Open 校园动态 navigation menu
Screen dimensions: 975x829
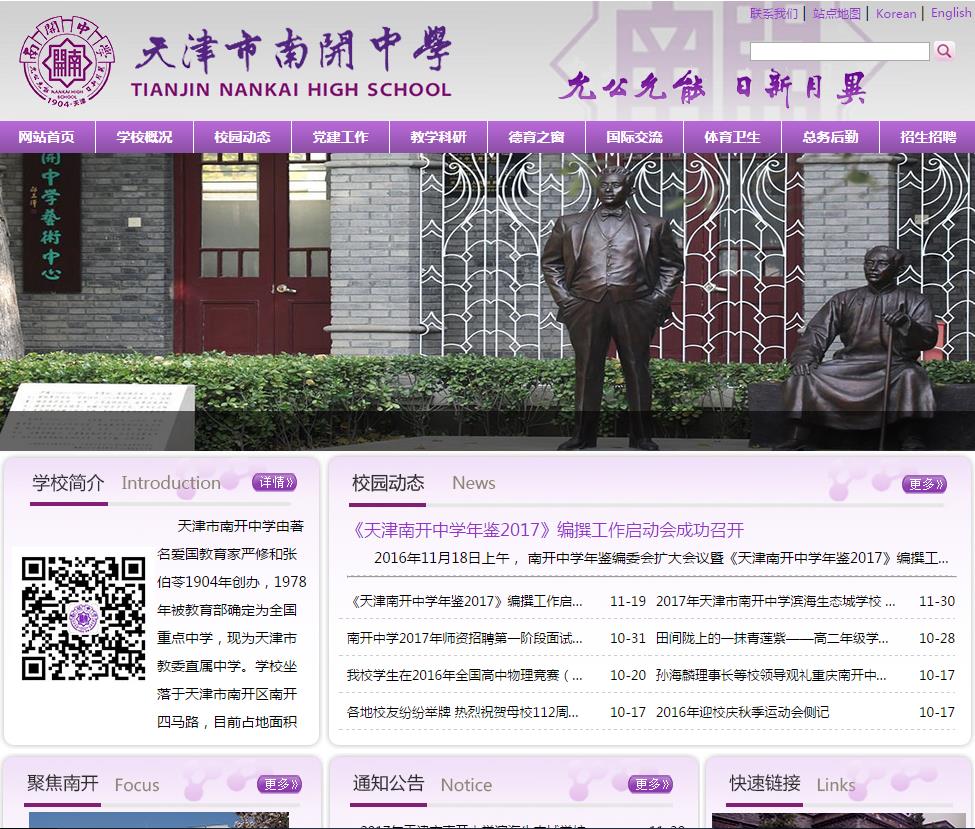(x=242, y=137)
